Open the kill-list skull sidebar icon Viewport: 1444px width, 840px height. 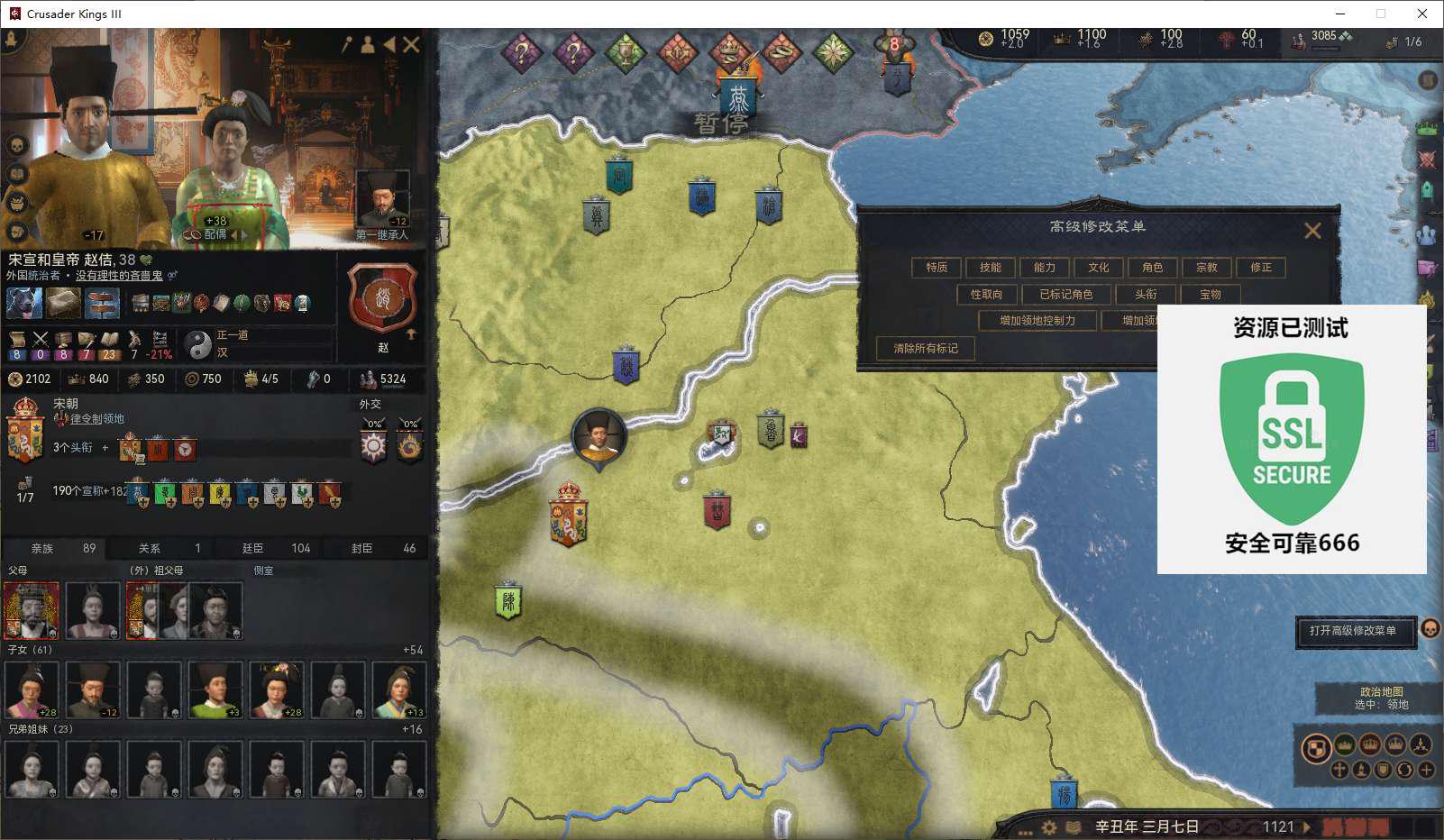[16, 145]
